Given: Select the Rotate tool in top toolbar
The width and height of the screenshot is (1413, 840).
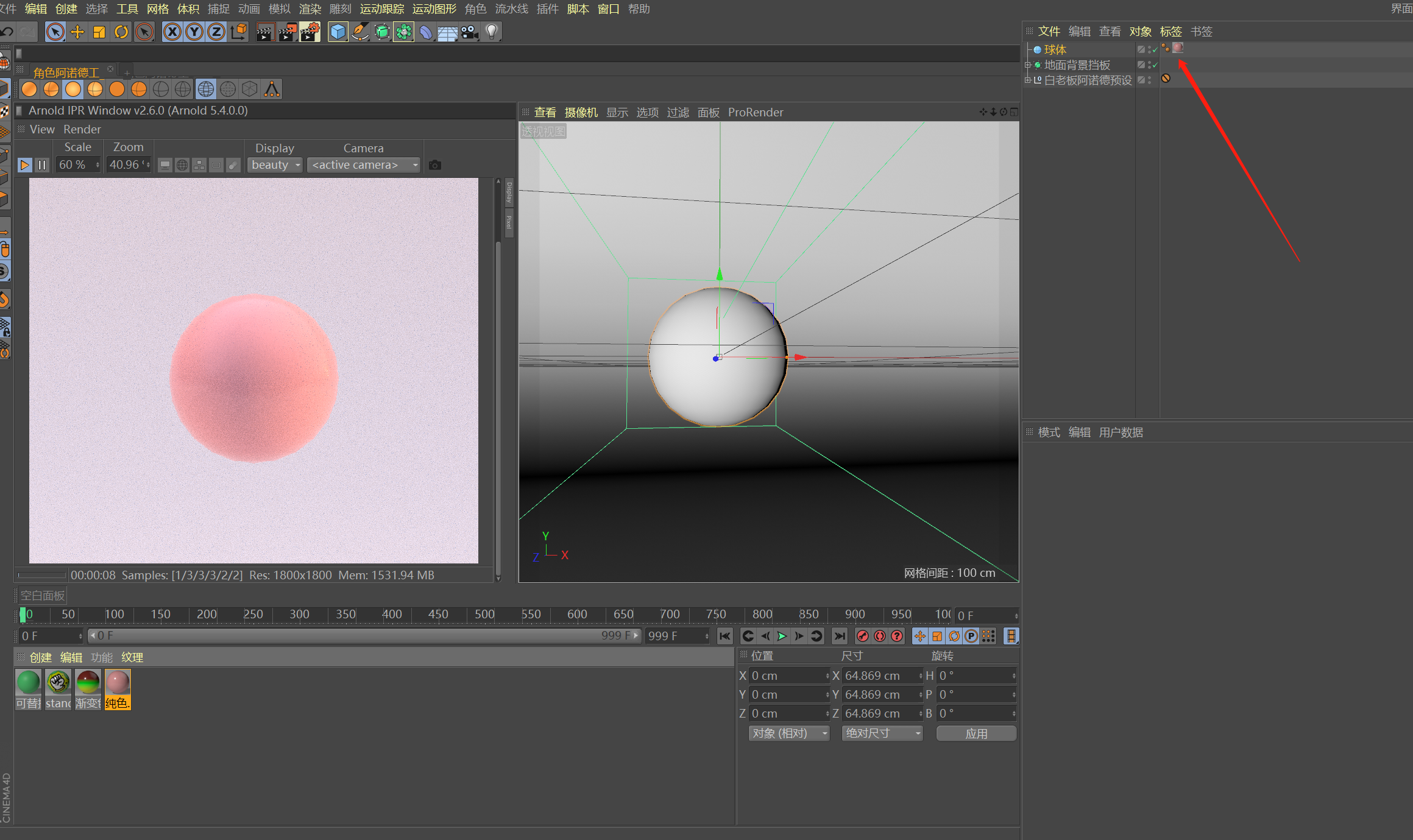Looking at the screenshot, I should 121,32.
